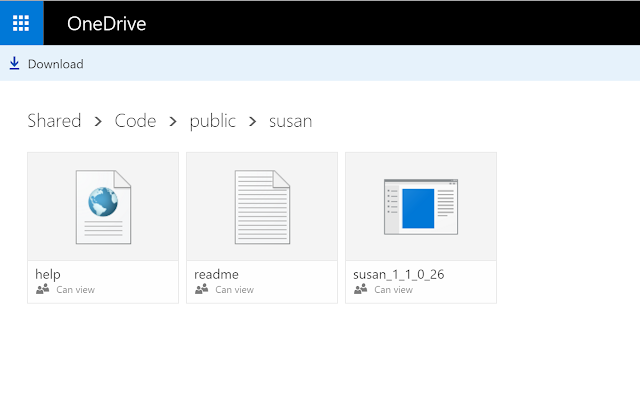This screenshot has height=396, width=640.
Task: Click shared people icon under susan_1_1_0_26
Action: 360,289
